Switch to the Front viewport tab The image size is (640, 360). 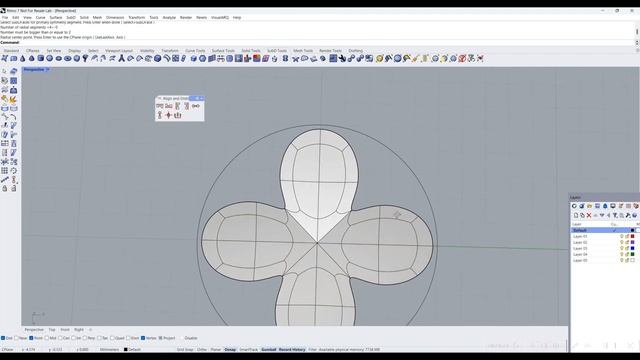(65, 329)
